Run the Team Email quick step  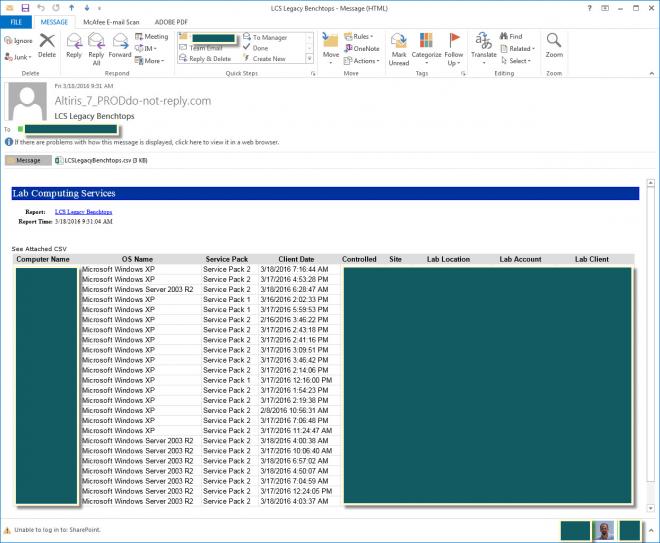pyautogui.click(x=201, y=48)
